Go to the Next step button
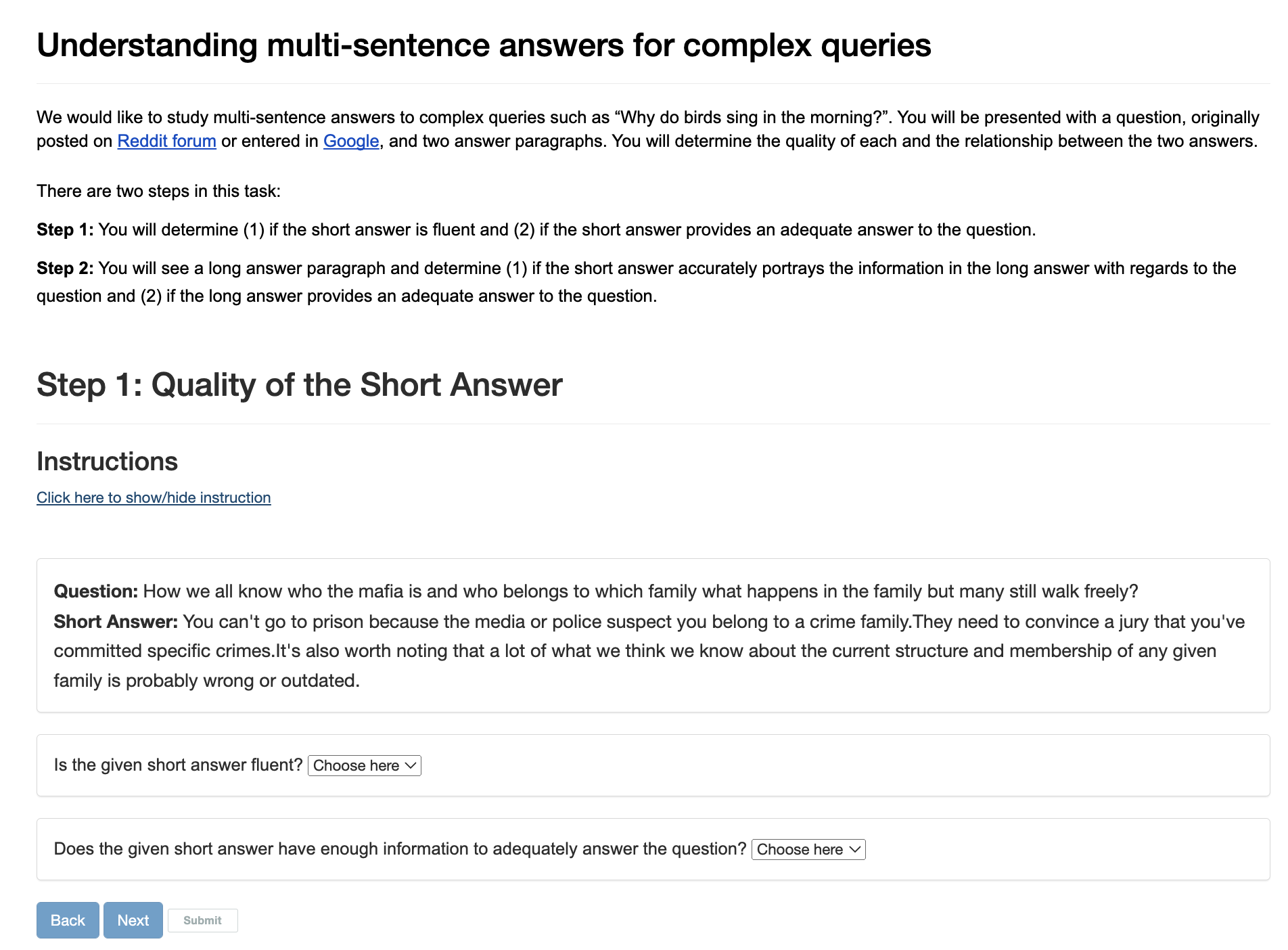This screenshot has height=950, width=1288. tap(133, 920)
